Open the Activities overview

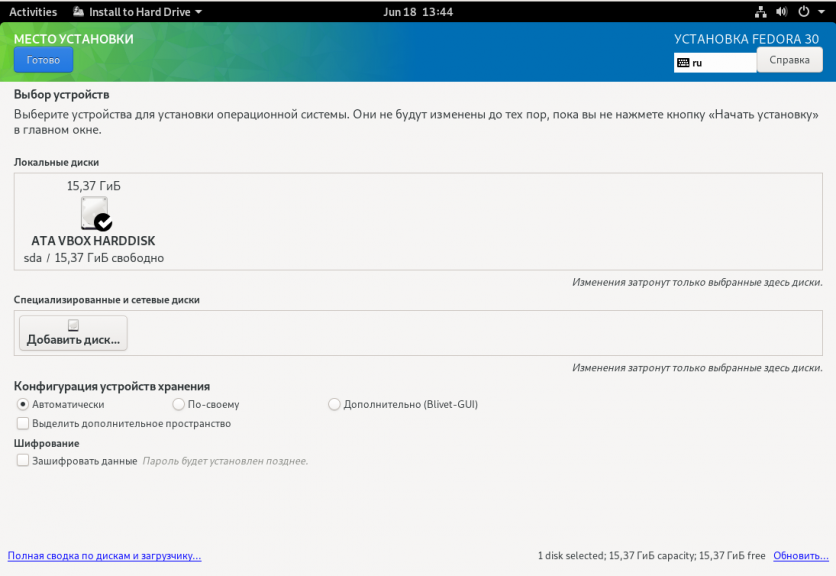pos(33,12)
